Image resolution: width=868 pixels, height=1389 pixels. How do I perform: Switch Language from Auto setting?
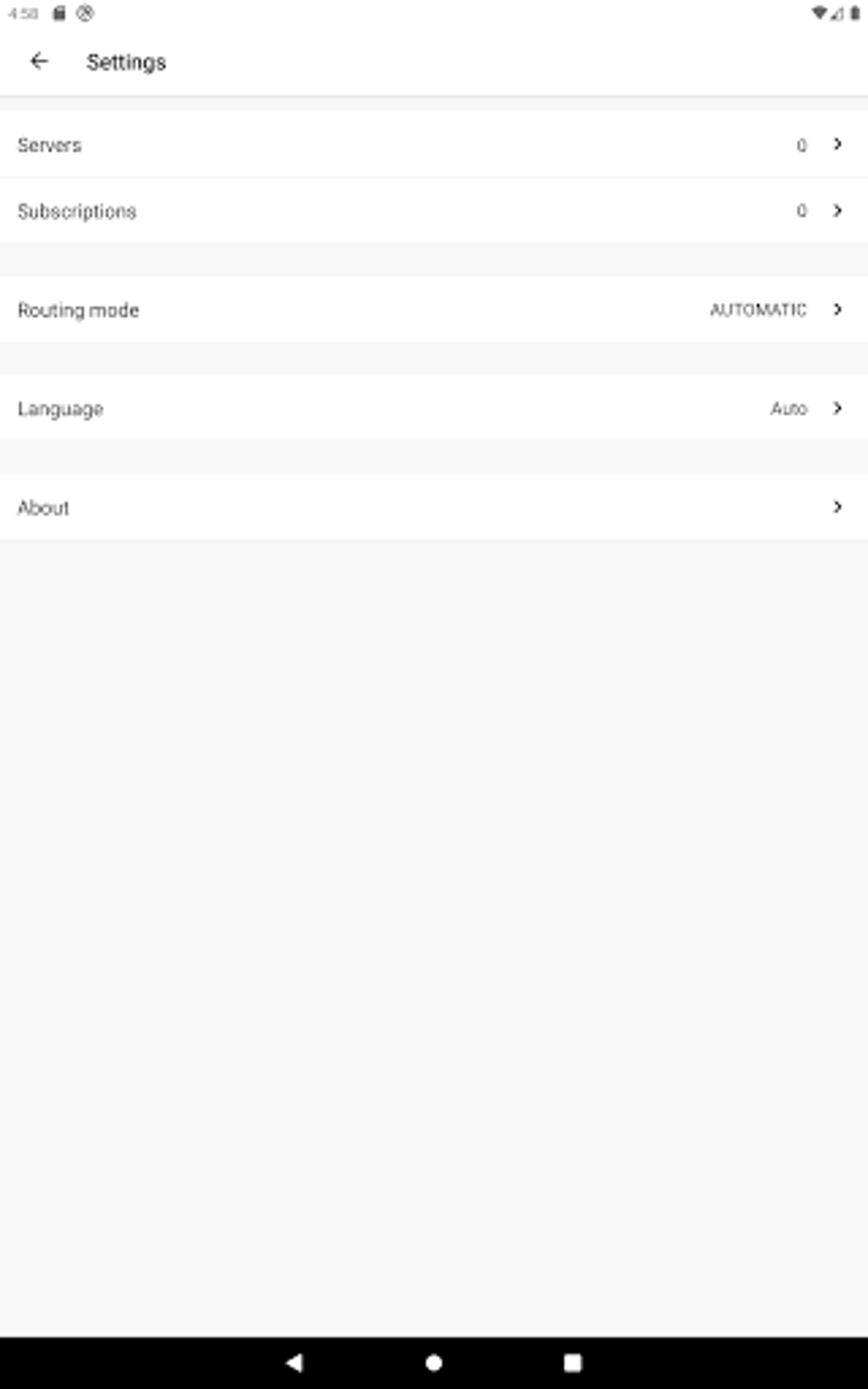[789, 409]
